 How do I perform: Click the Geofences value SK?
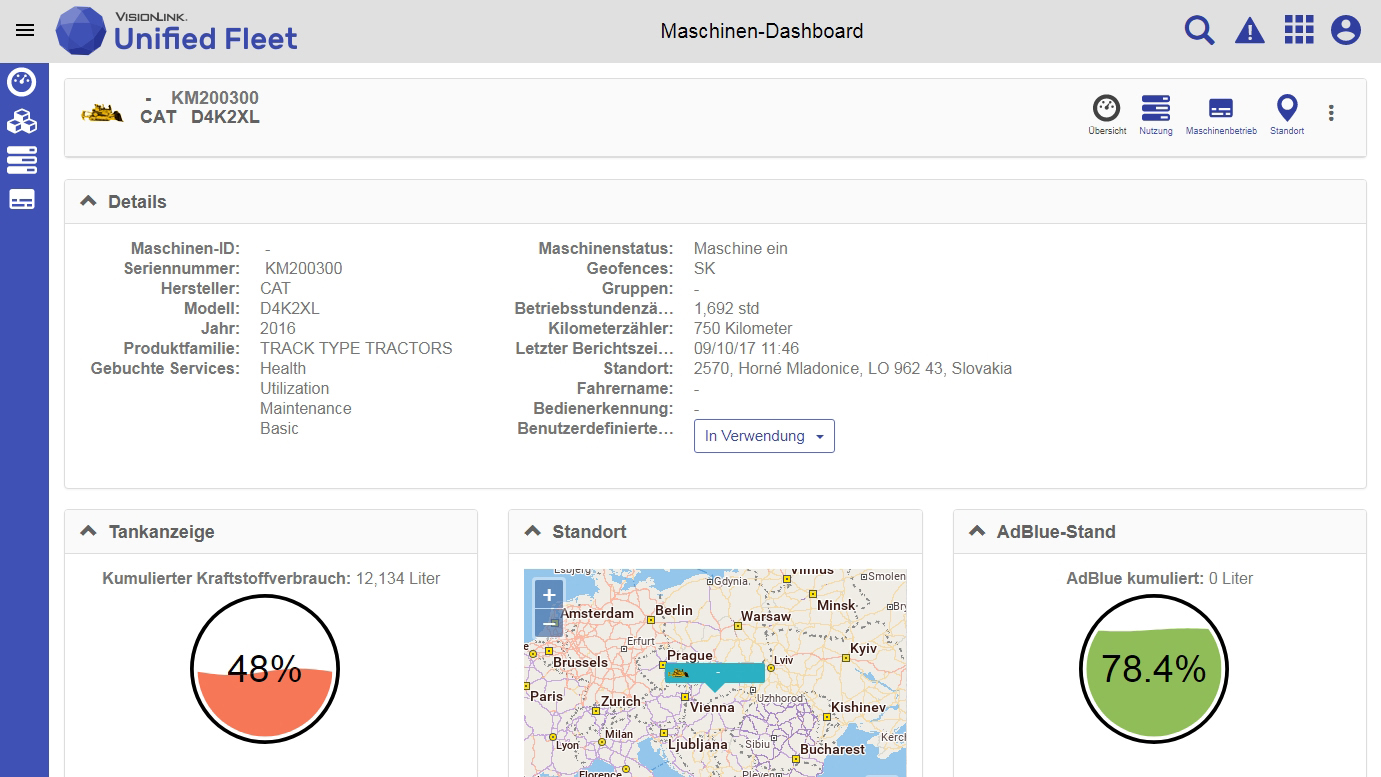tap(705, 268)
